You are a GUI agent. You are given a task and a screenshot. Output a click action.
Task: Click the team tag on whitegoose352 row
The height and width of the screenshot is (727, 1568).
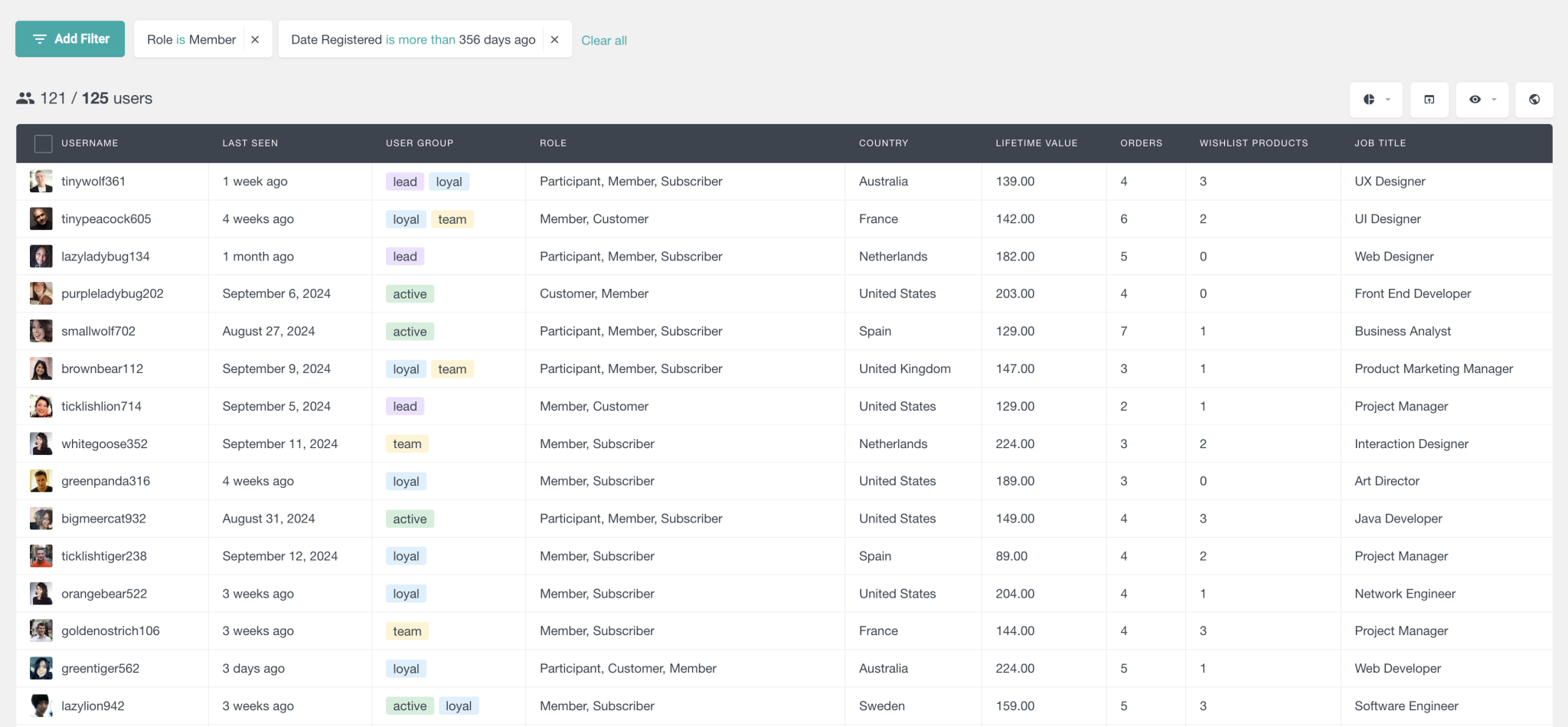(407, 444)
